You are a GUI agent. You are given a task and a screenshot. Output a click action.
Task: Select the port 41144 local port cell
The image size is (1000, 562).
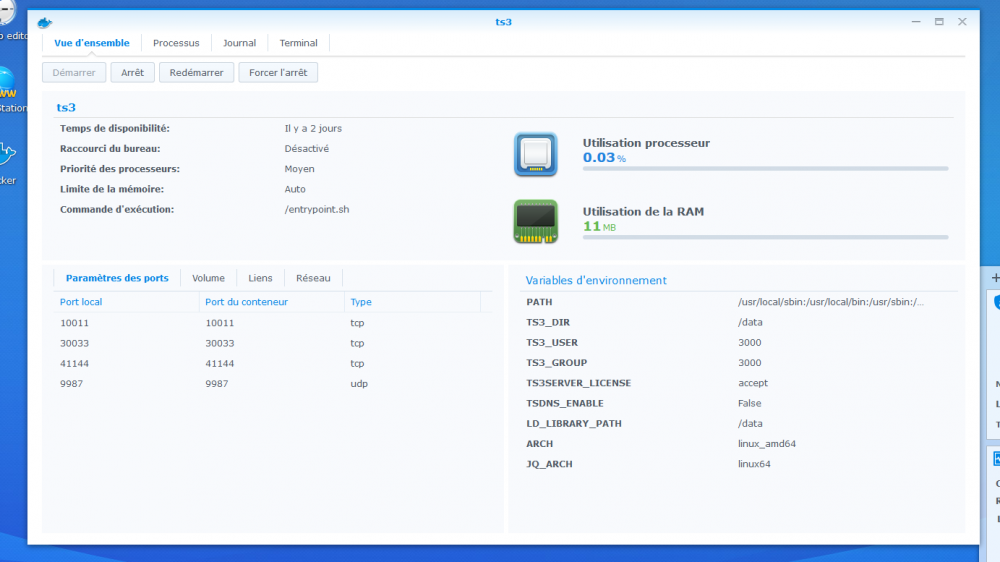coord(75,364)
